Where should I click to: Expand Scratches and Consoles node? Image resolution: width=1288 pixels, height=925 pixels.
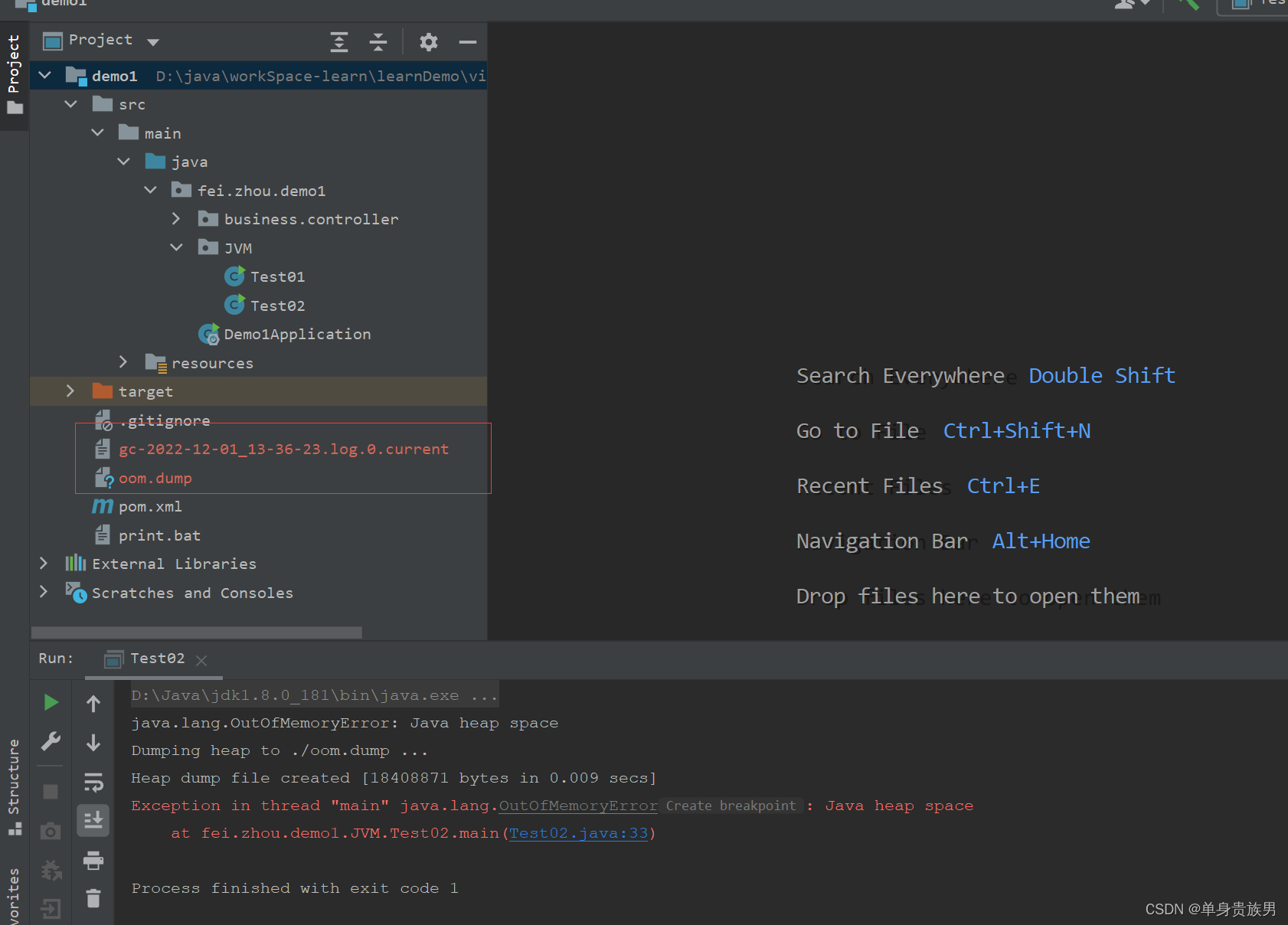44,592
